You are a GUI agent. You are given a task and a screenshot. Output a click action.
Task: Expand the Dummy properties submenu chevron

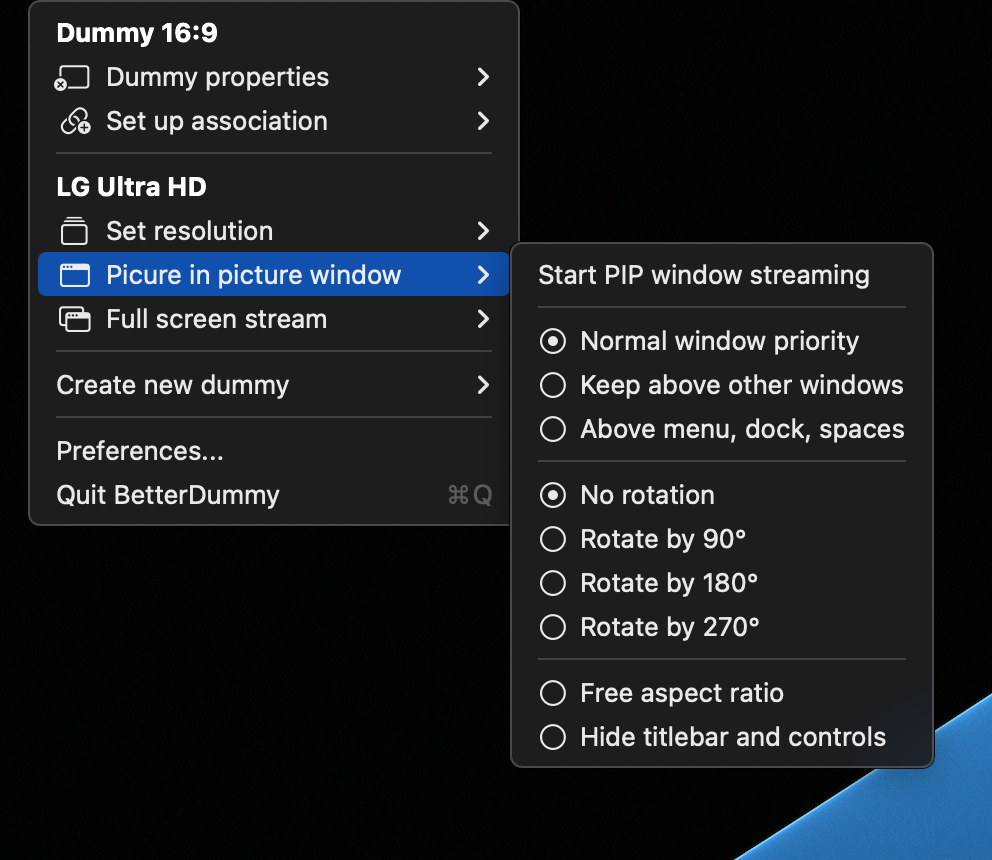484,77
